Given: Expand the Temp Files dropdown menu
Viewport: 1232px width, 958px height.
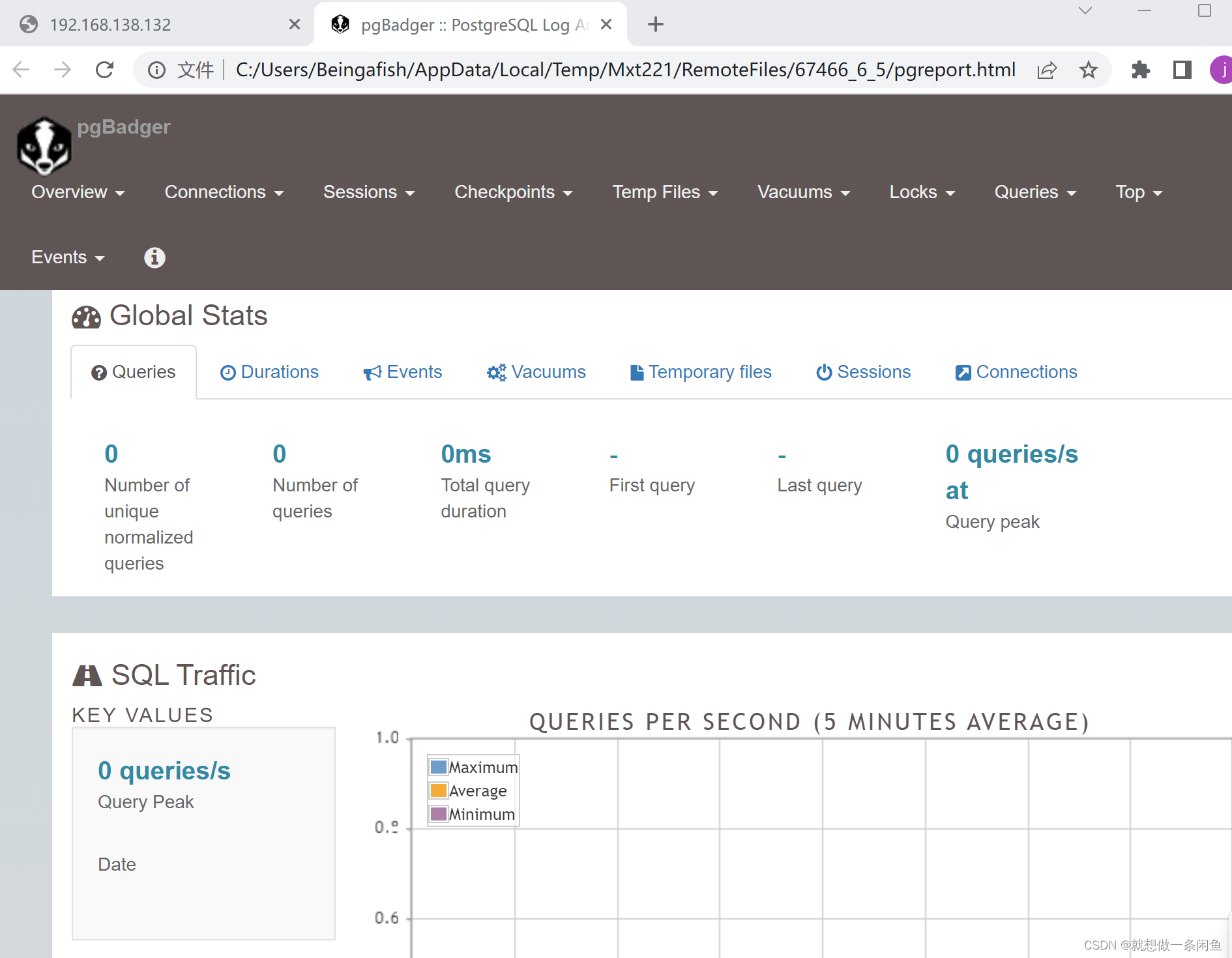Looking at the screenshot, I should tap(665, 192).
